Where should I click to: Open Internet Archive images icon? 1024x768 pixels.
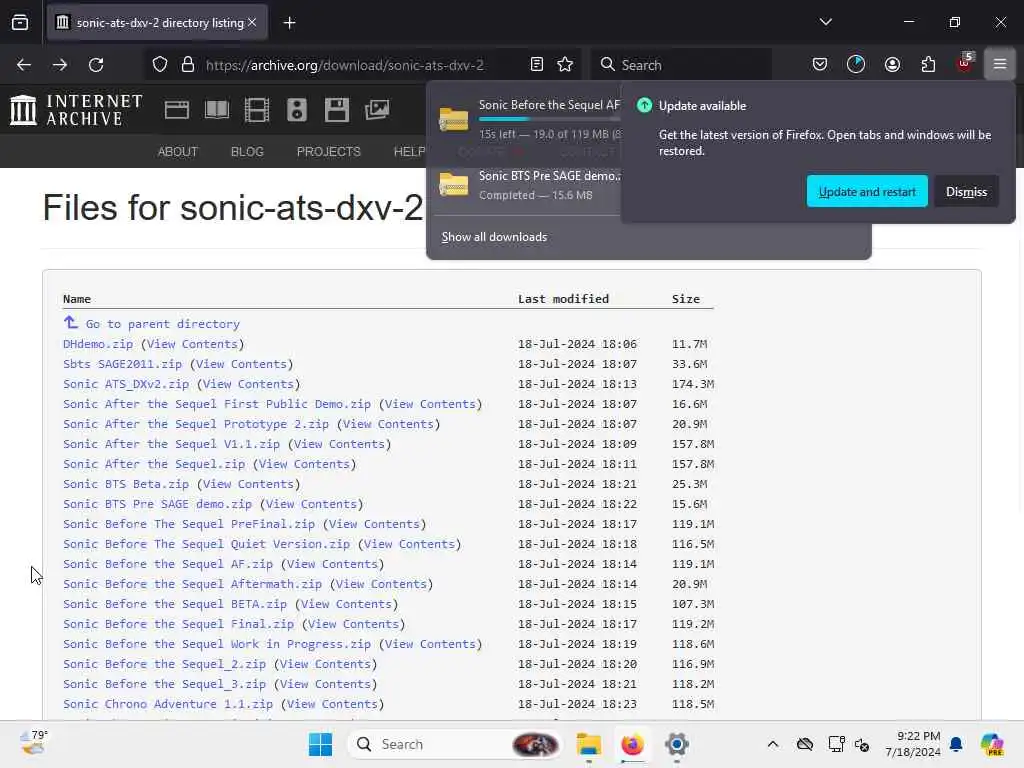point(377,110)
